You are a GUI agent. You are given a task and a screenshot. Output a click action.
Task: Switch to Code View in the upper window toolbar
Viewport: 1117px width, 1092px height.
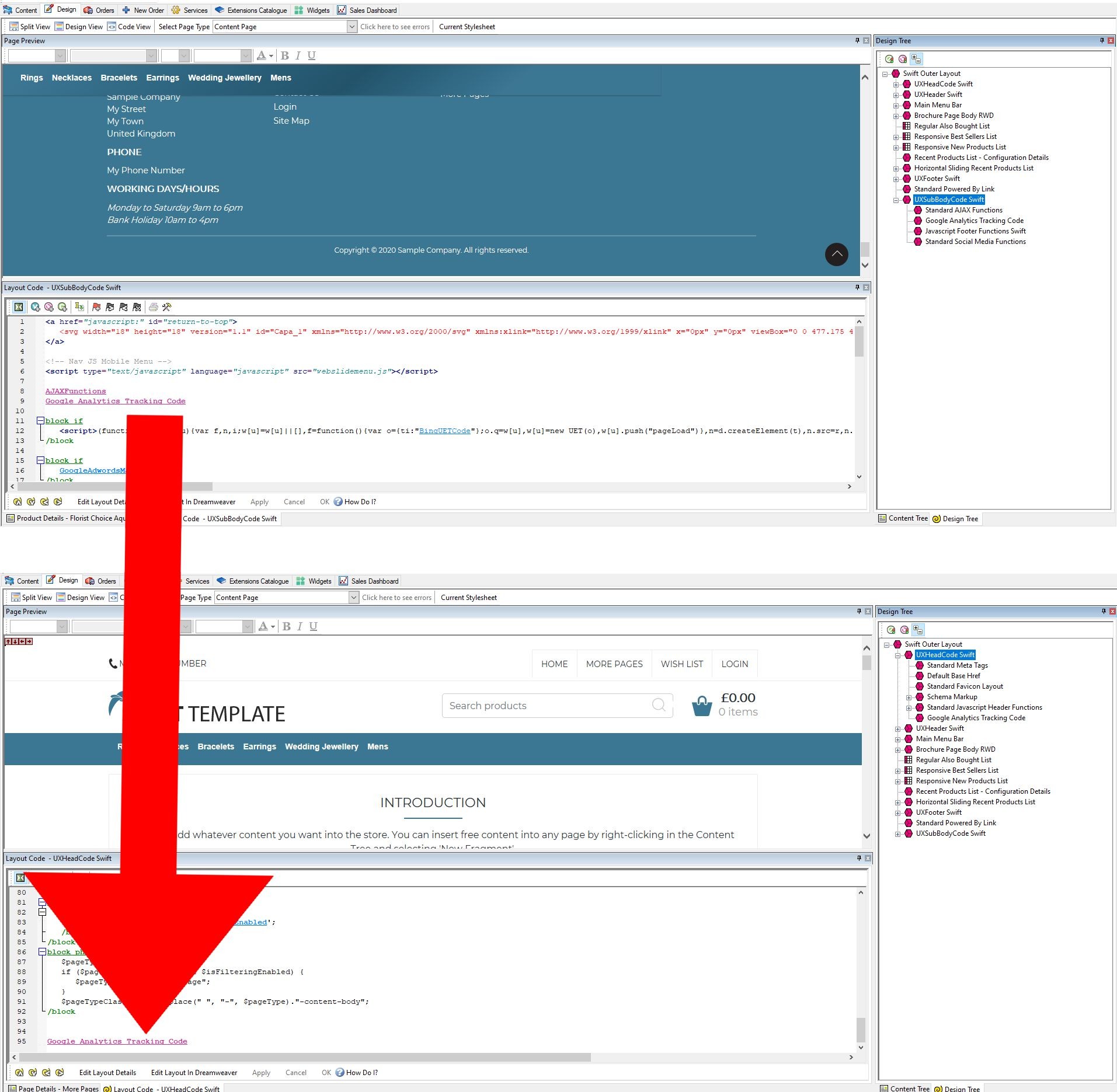coord(129,26)
